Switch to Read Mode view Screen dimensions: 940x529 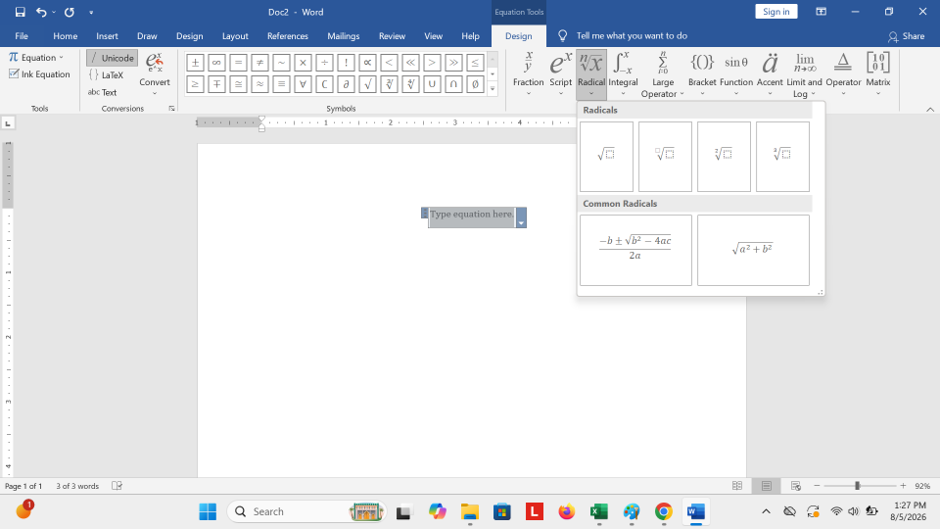pyautogui.click(x=737, y=486)
